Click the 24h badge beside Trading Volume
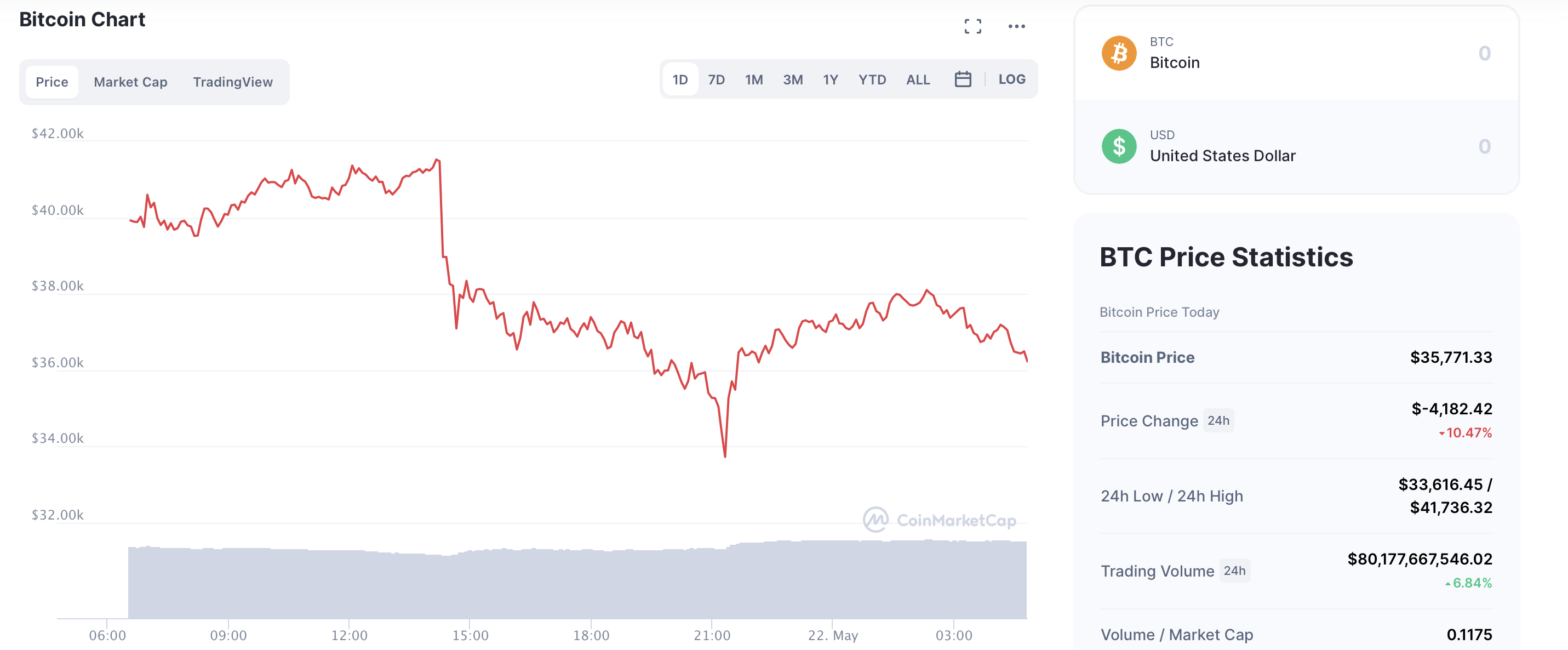 click(x=1234, y=571)
